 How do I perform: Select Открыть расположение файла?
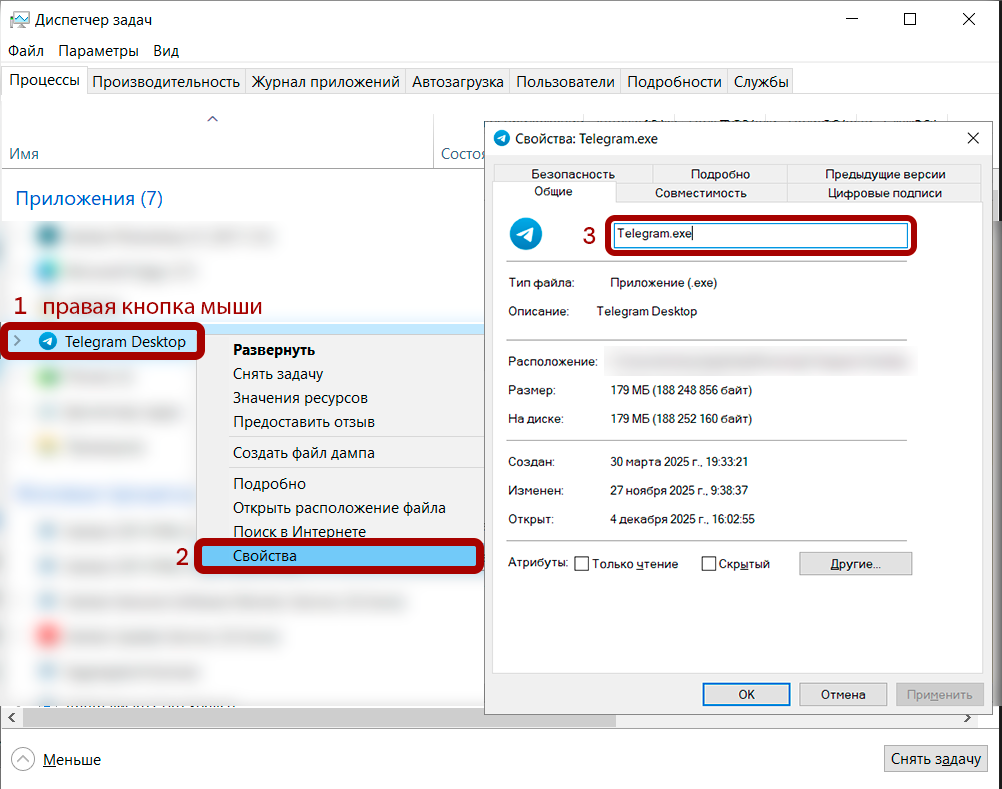click(x=339, y=508)
